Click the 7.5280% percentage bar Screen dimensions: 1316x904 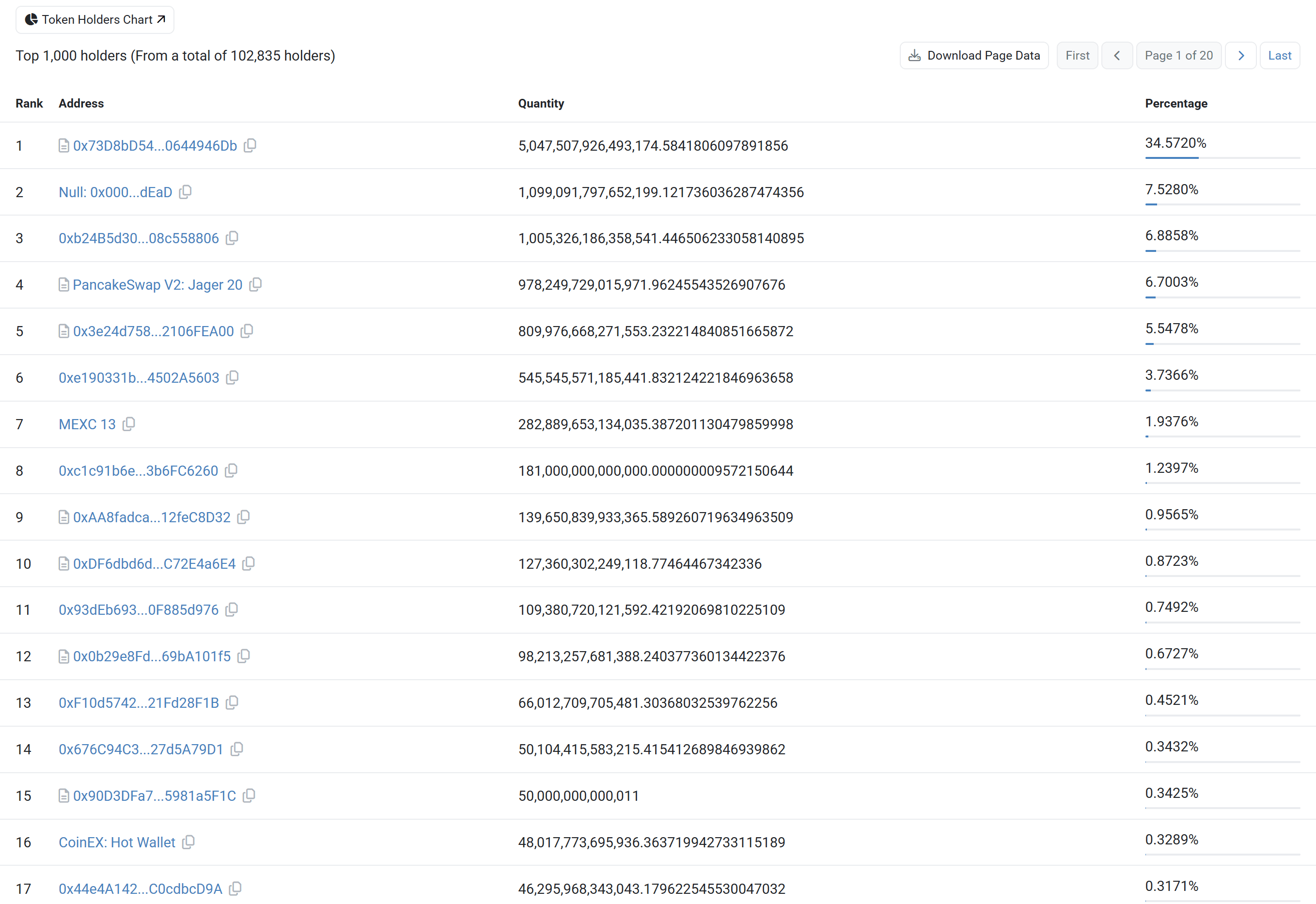1222,204
